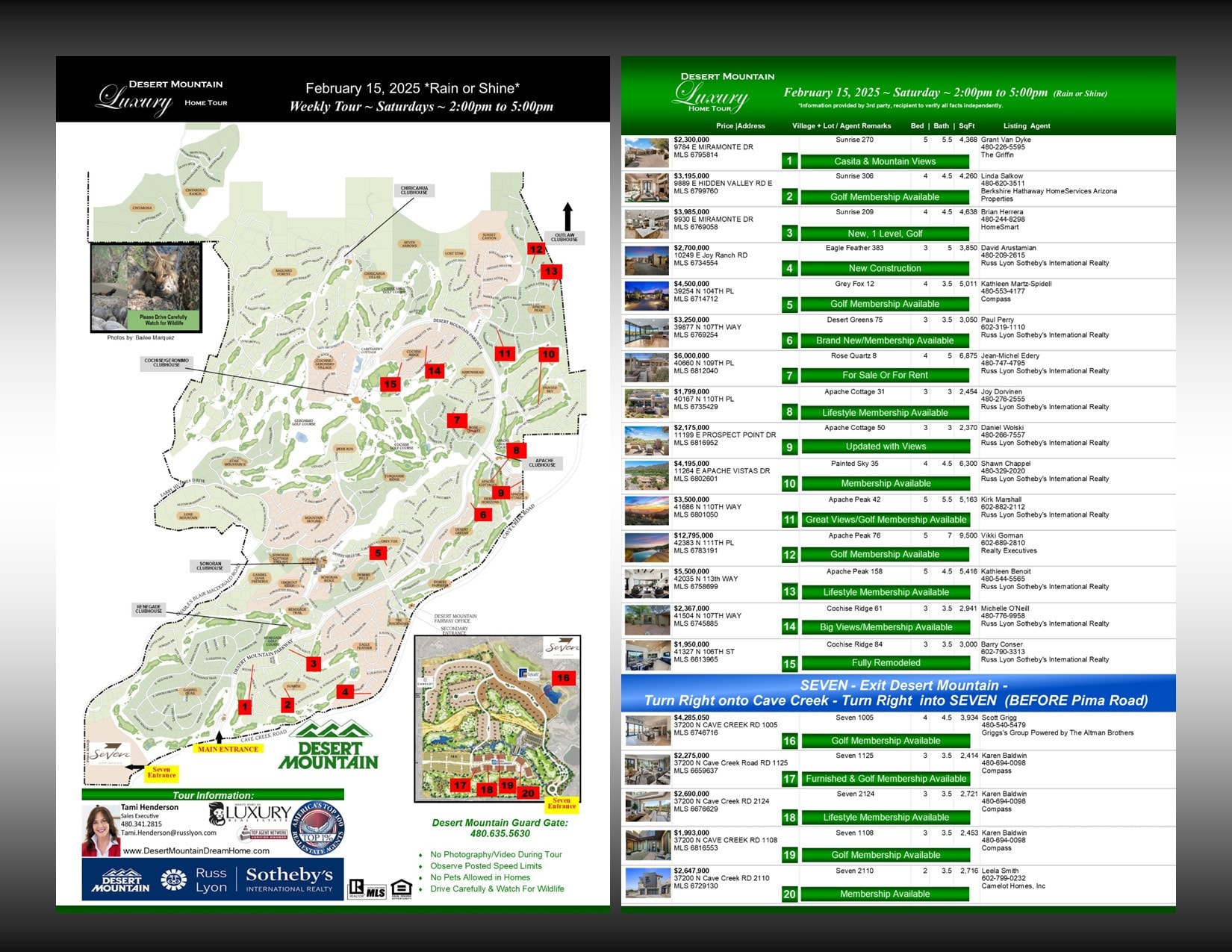Open the listing 12 home thumbnail photo

pyautogui.click(x=647, y=547)
